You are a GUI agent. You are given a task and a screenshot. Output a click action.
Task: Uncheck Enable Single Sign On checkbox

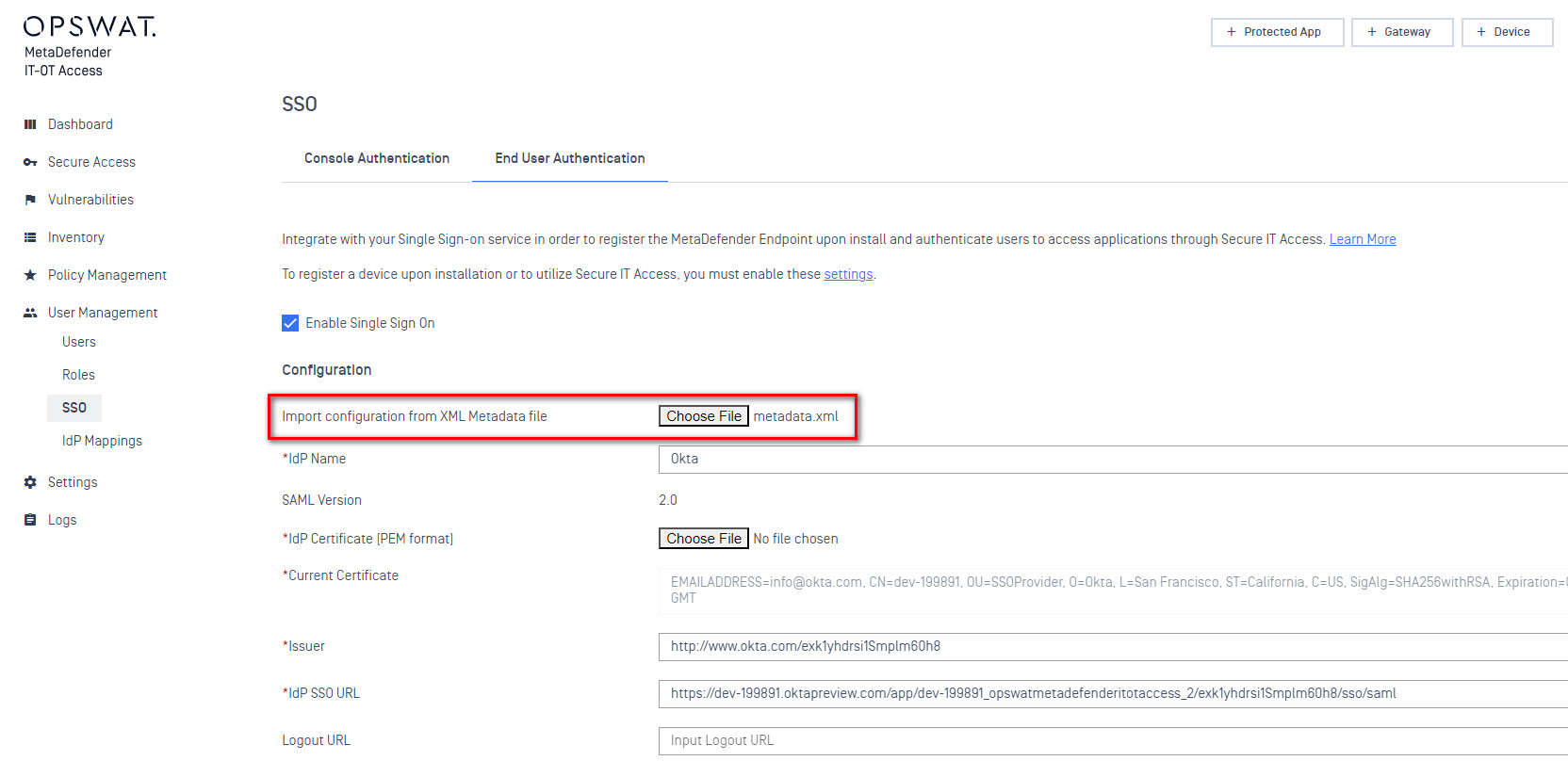coord(290,323)
